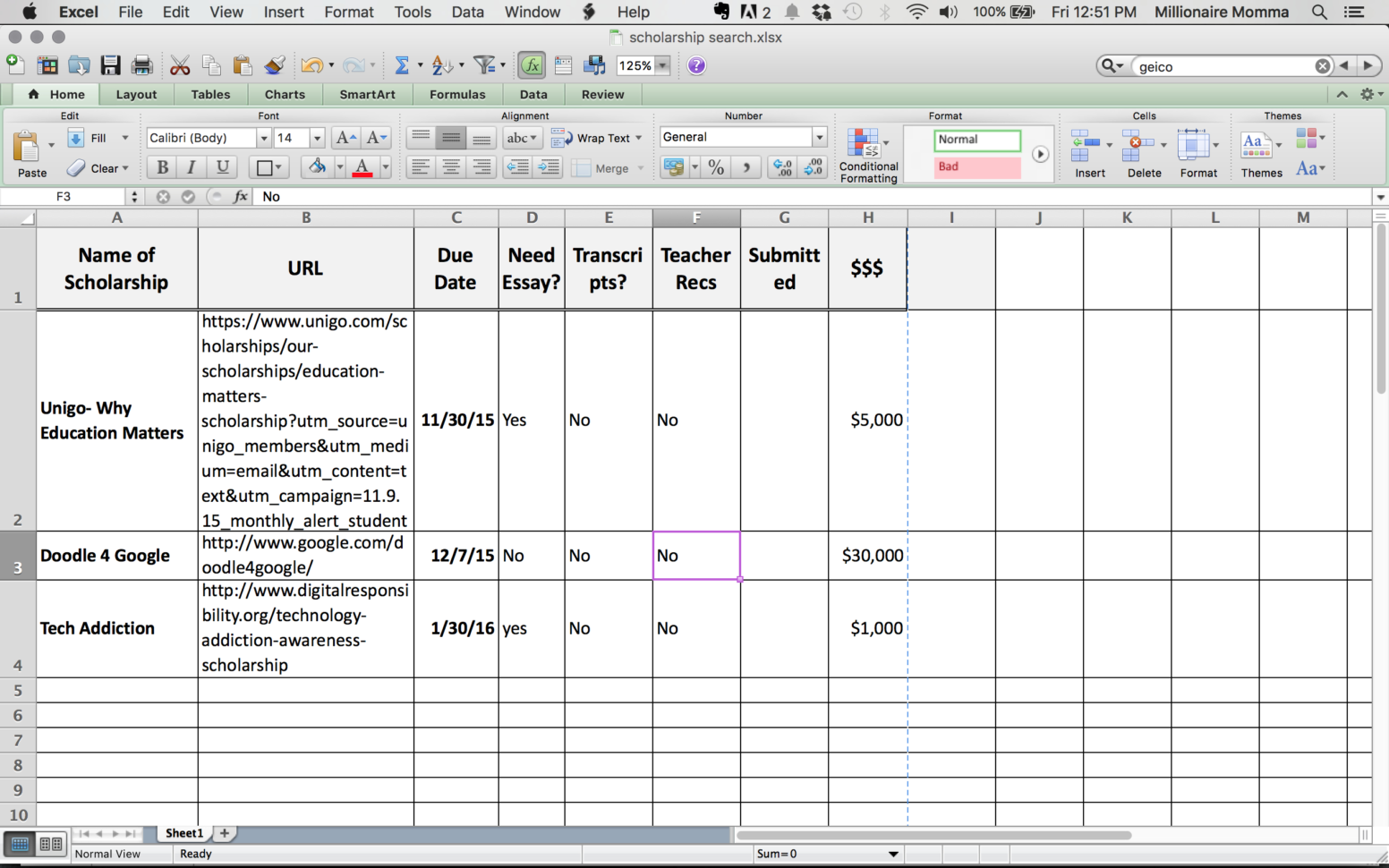This screenshot has width=1389, height=868.
Task: Click the red font color swatch
Action: (362, 167)
